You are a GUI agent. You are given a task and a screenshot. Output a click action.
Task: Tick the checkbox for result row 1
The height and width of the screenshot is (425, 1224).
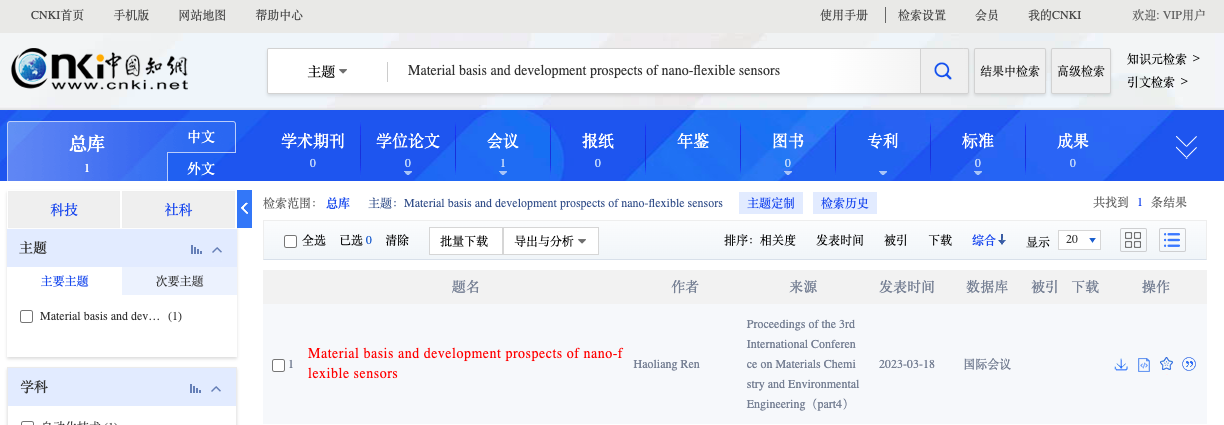(x=278, y=365)
